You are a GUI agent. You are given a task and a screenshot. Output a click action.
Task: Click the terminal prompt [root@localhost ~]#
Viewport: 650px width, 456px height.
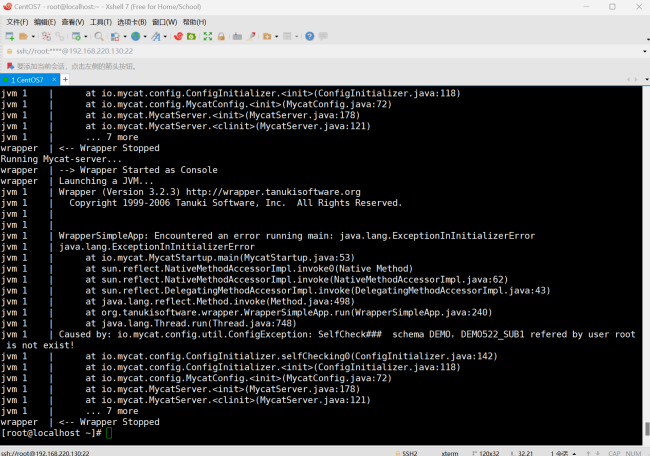(51, 433)
